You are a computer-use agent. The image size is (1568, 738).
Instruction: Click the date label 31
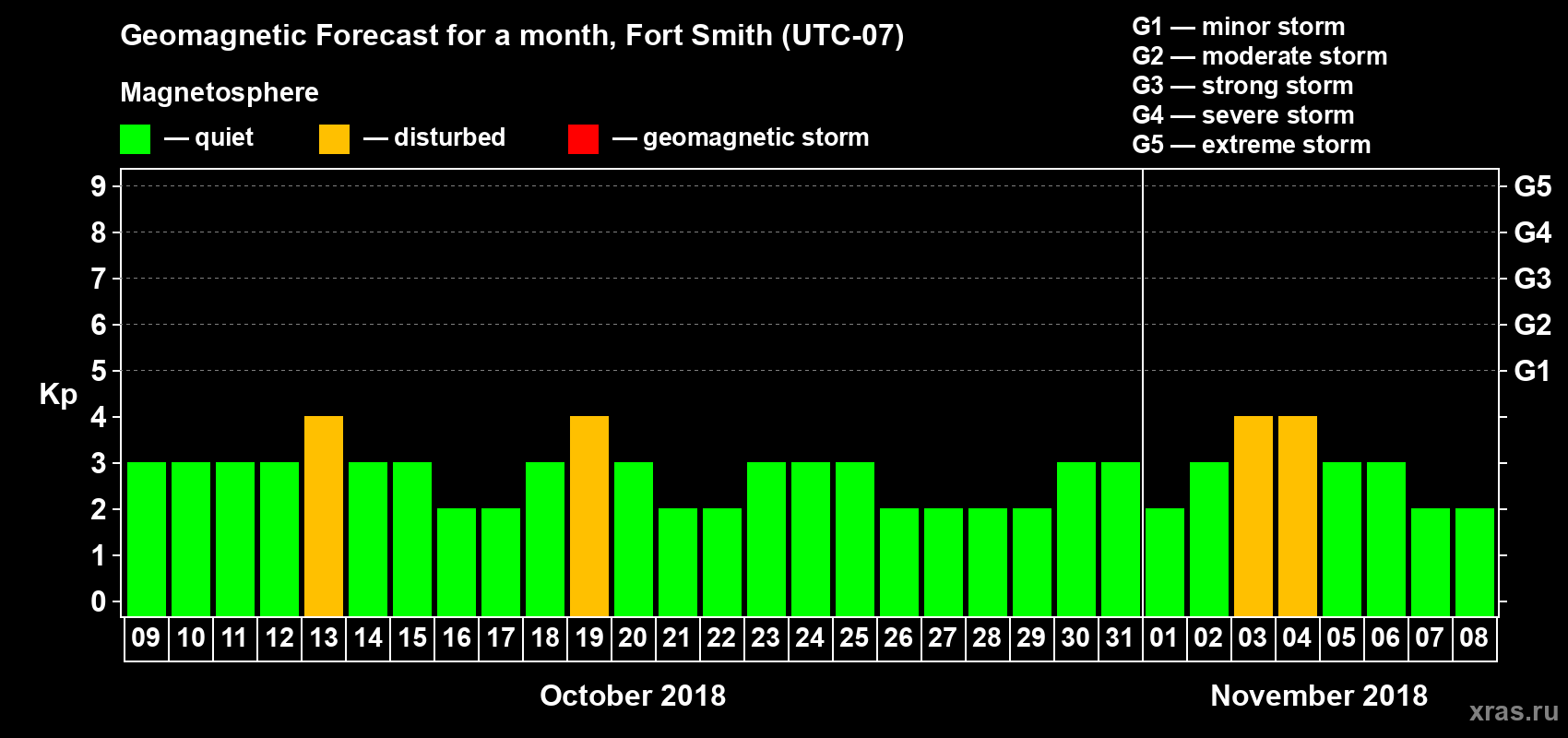coord(1121,638)
